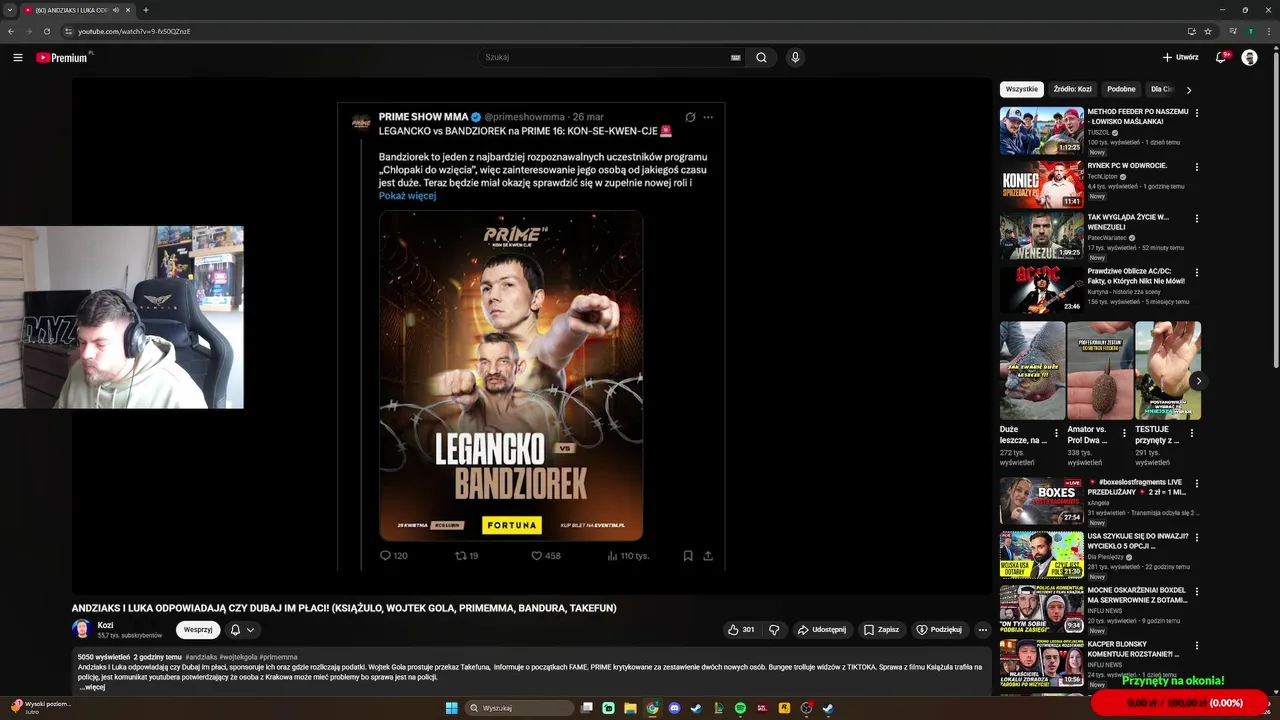The width and height of the screenshot is (1280, 720).
Task: Click the Windows taskbar Wyszukaj search box
Action: (518, 708)
